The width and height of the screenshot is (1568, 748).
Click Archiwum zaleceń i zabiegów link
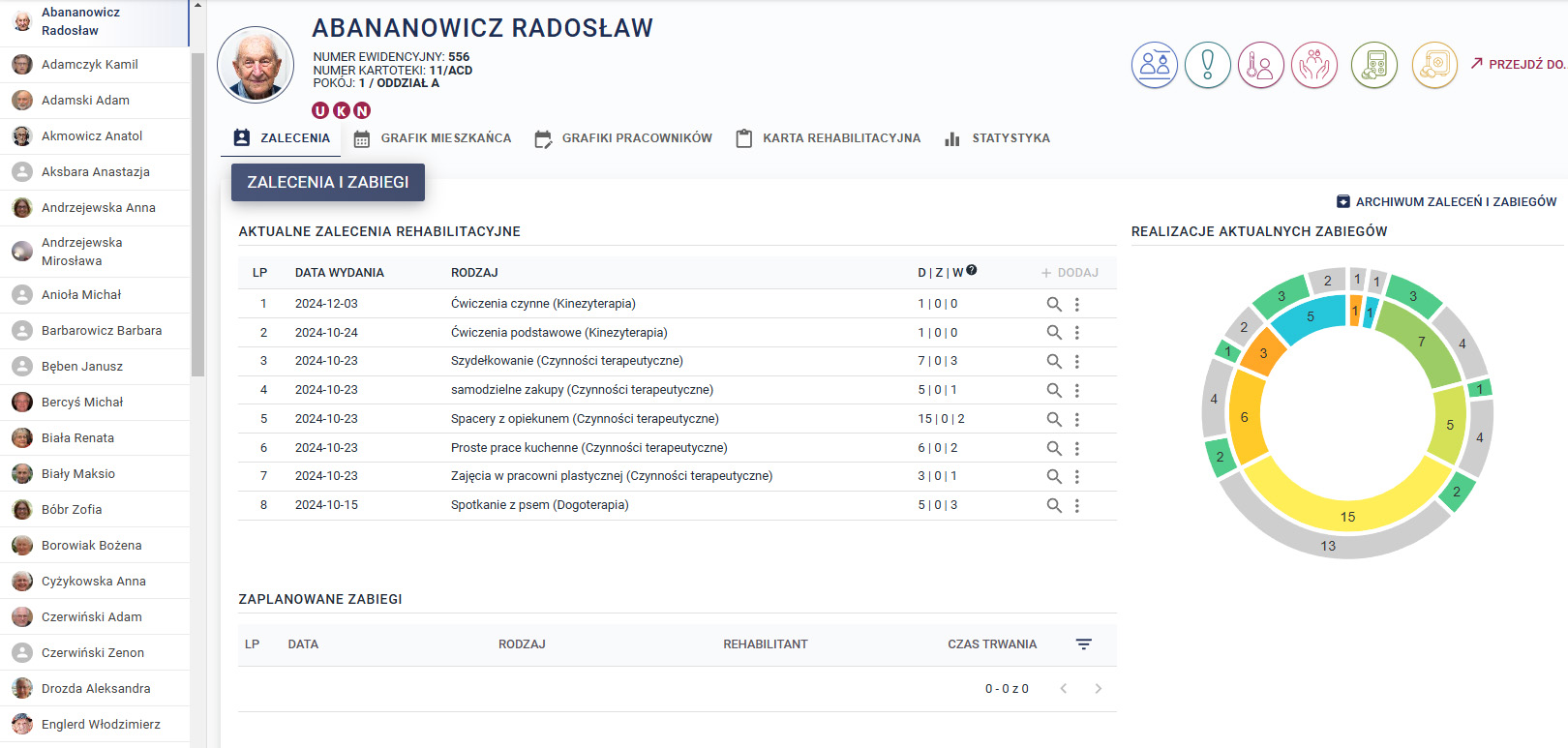1447,202
